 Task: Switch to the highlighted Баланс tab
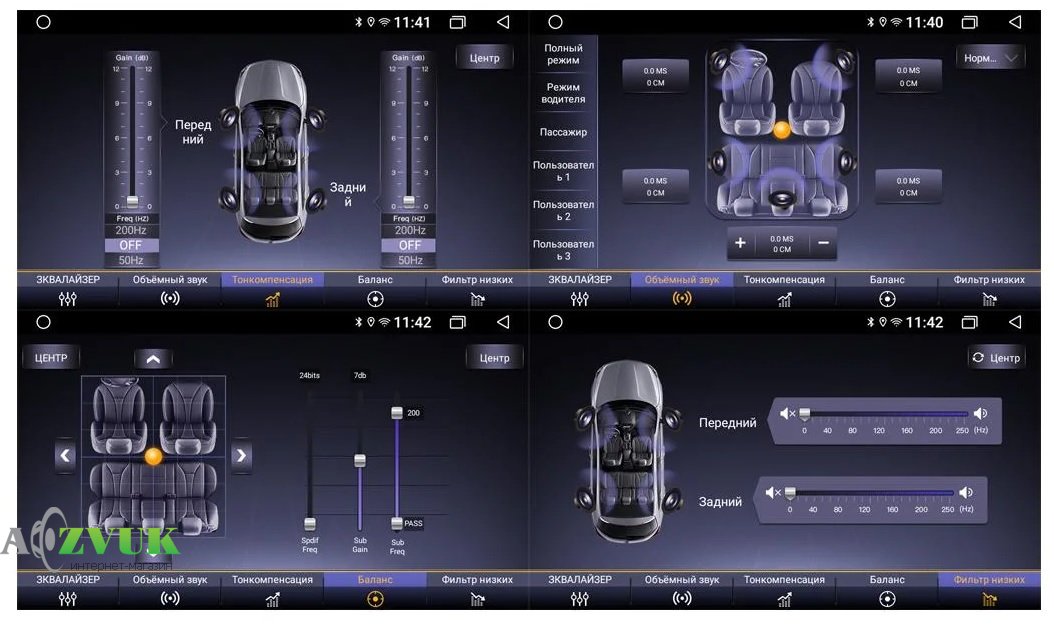click(x=375, y=580)
